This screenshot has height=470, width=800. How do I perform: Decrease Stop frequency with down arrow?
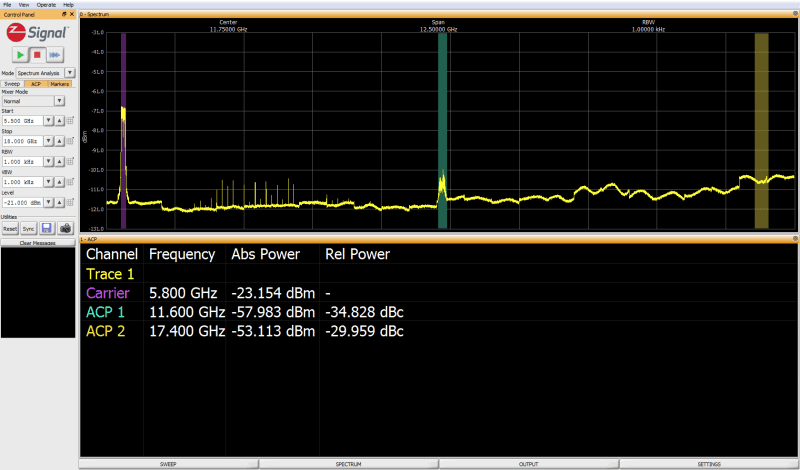click(x=48, y=141)
